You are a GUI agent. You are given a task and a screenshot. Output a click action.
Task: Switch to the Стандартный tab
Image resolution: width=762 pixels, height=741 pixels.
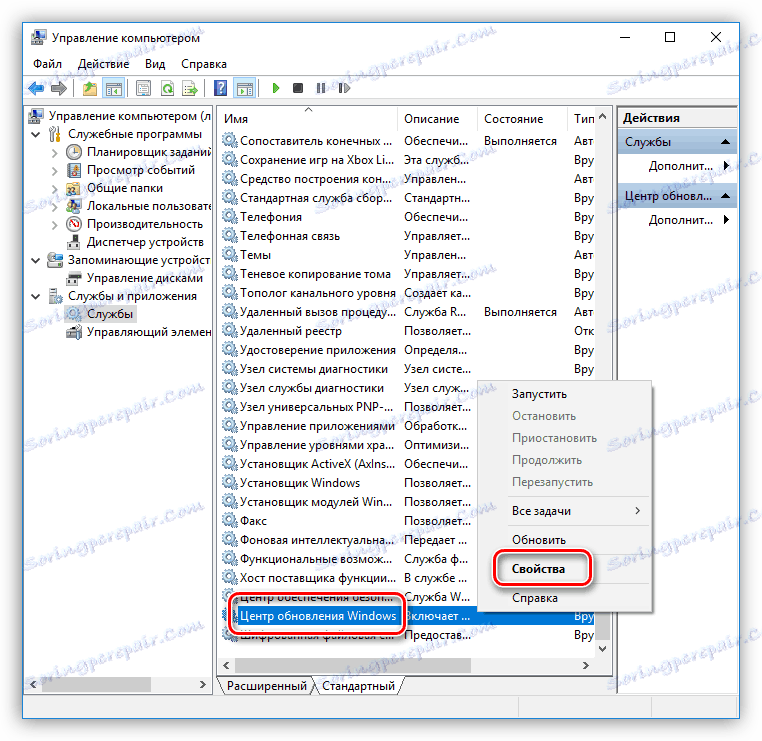point(358,686)
